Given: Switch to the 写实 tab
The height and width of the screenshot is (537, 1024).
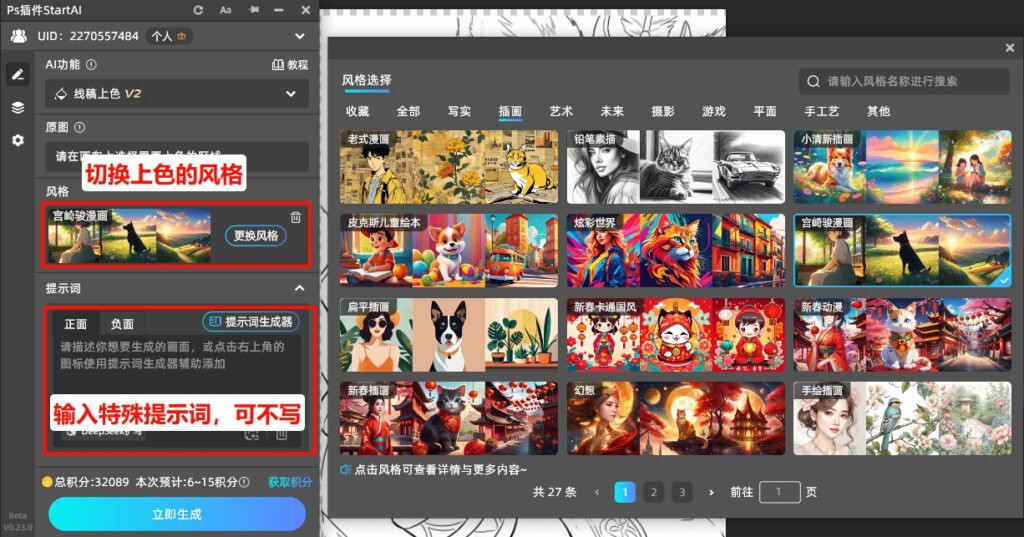Looking at the screenshot, I should pyautogui.click(x=459, y=111).
